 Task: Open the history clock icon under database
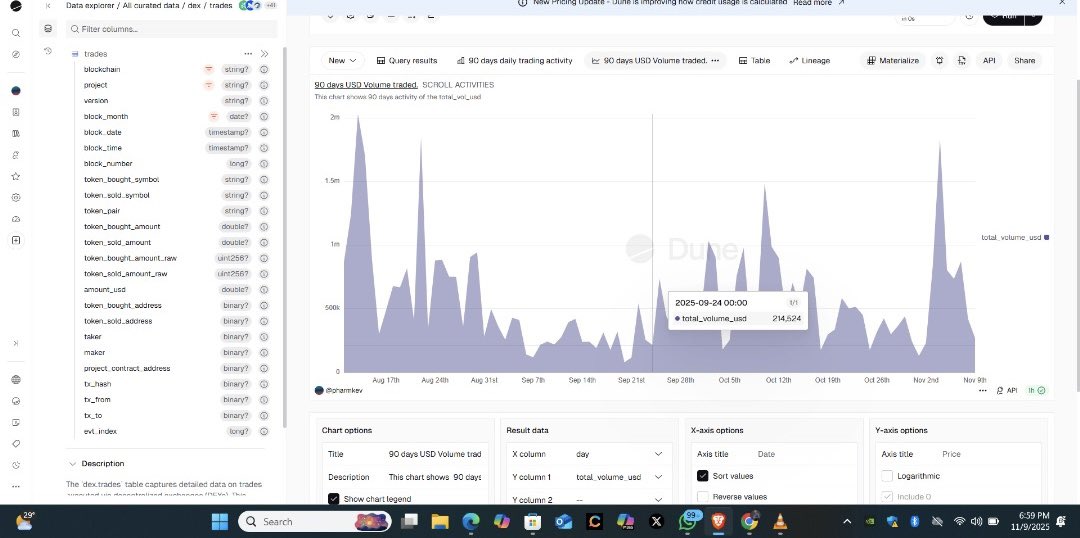[48, 51]
